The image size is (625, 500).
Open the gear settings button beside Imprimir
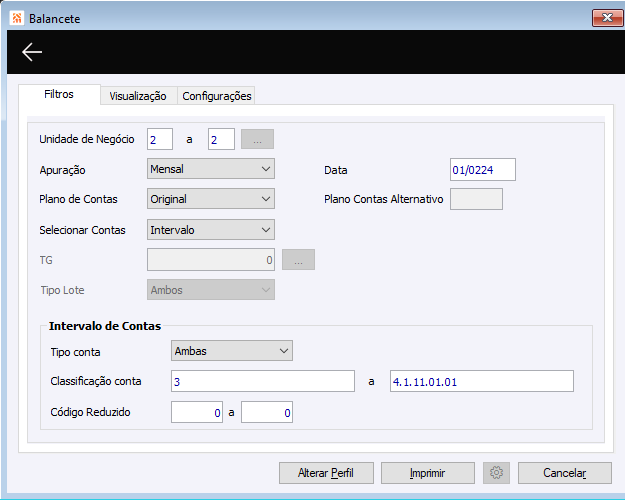[496, 473]
